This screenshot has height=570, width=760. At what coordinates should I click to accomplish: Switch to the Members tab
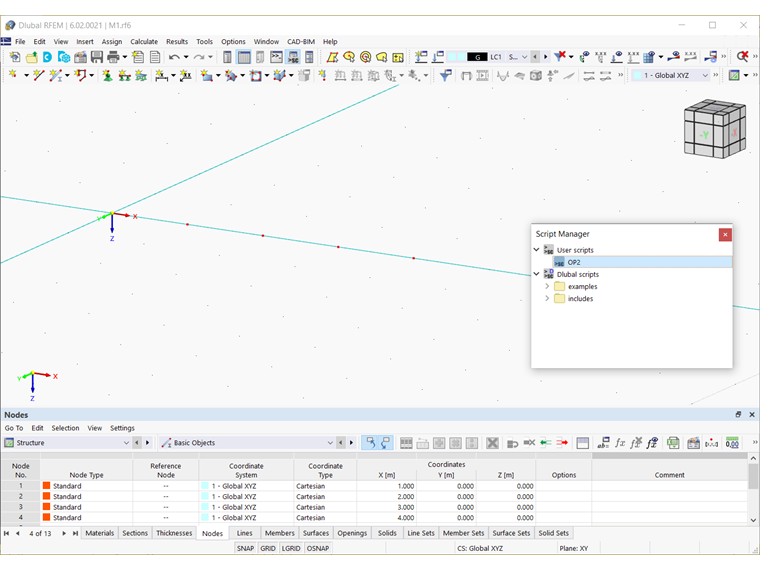(280, 533)
